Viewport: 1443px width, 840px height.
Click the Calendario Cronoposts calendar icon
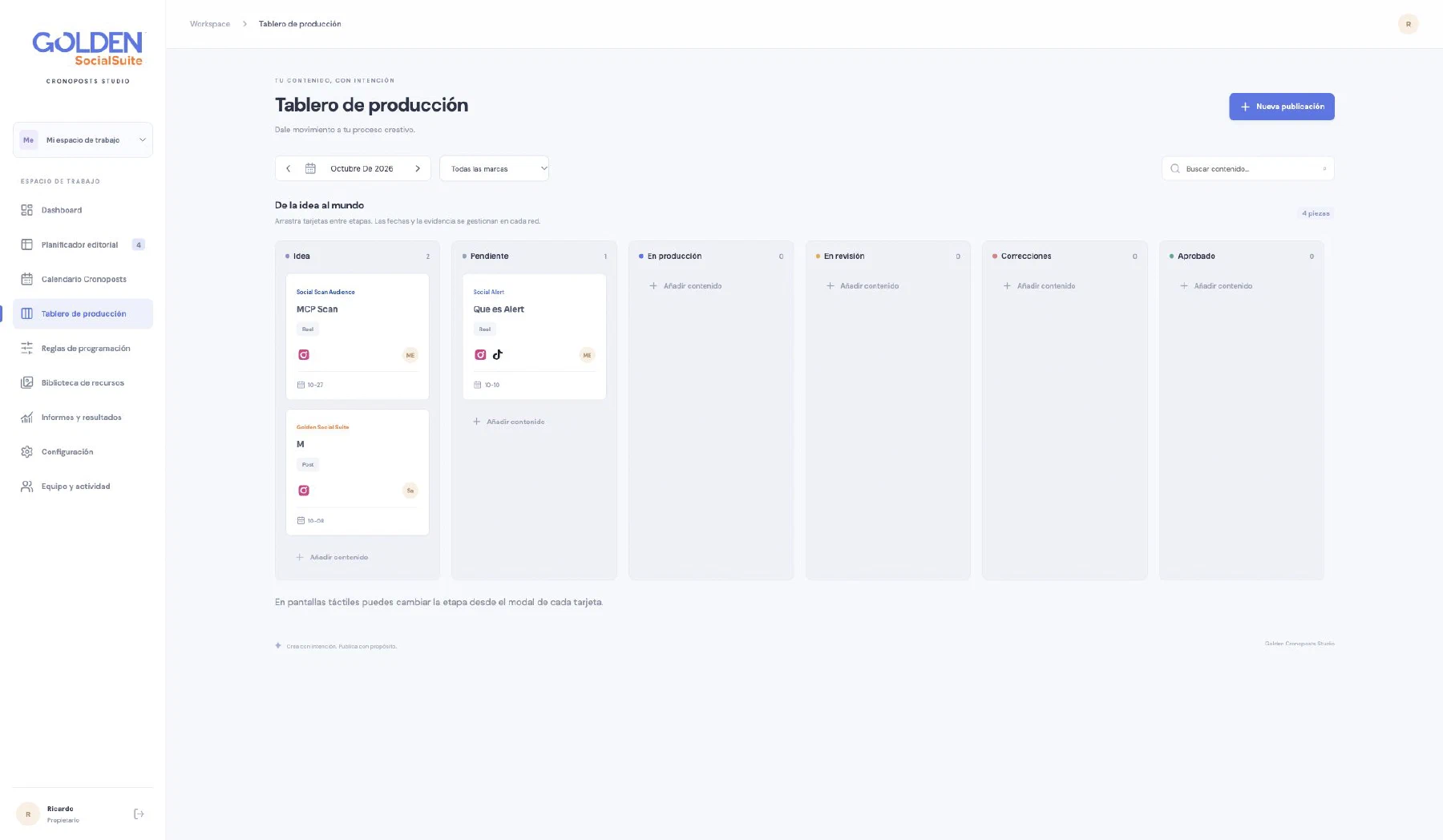pos(26,279)
